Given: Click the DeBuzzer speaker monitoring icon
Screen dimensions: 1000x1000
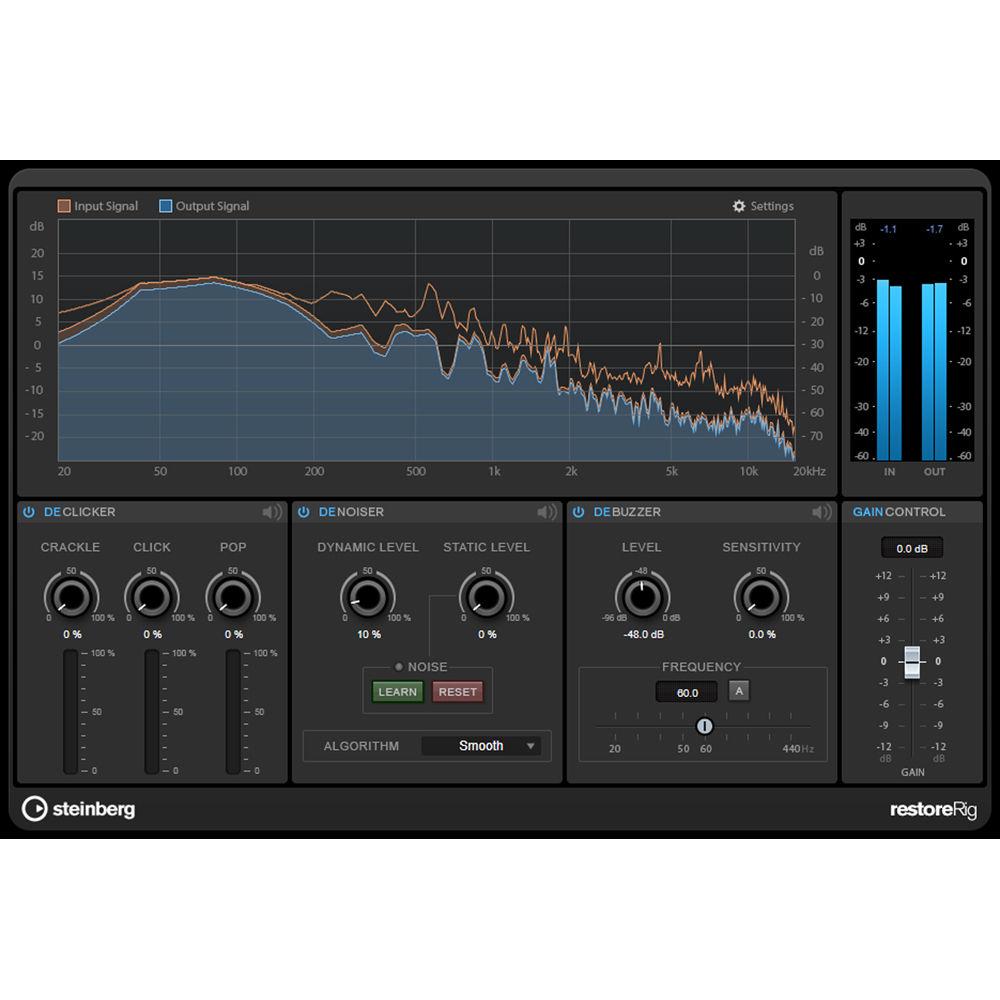Looking at the screenshot, I should click(822, 511).
